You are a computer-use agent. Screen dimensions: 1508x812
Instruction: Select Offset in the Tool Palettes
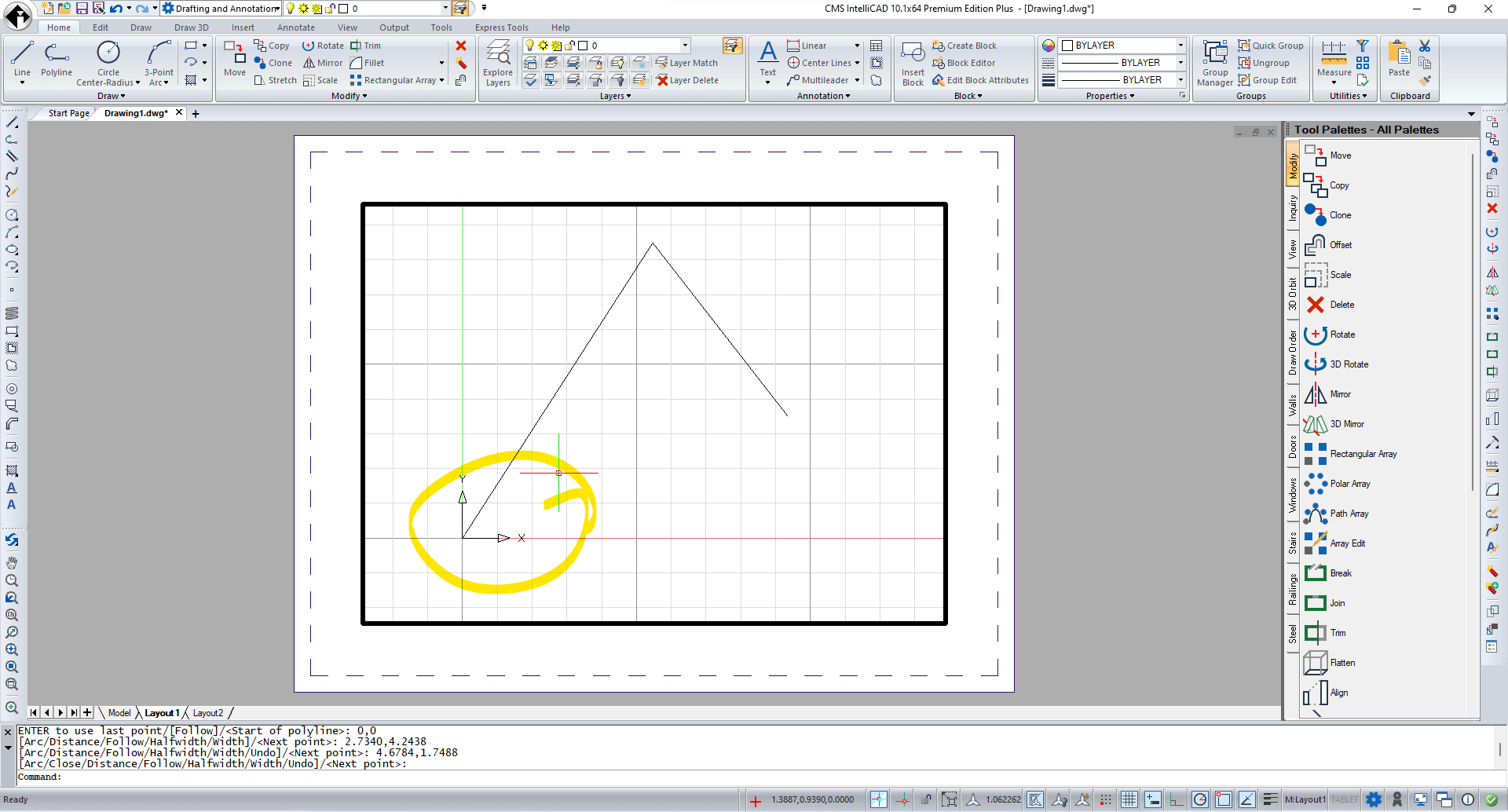click(x=1328, y=245)
